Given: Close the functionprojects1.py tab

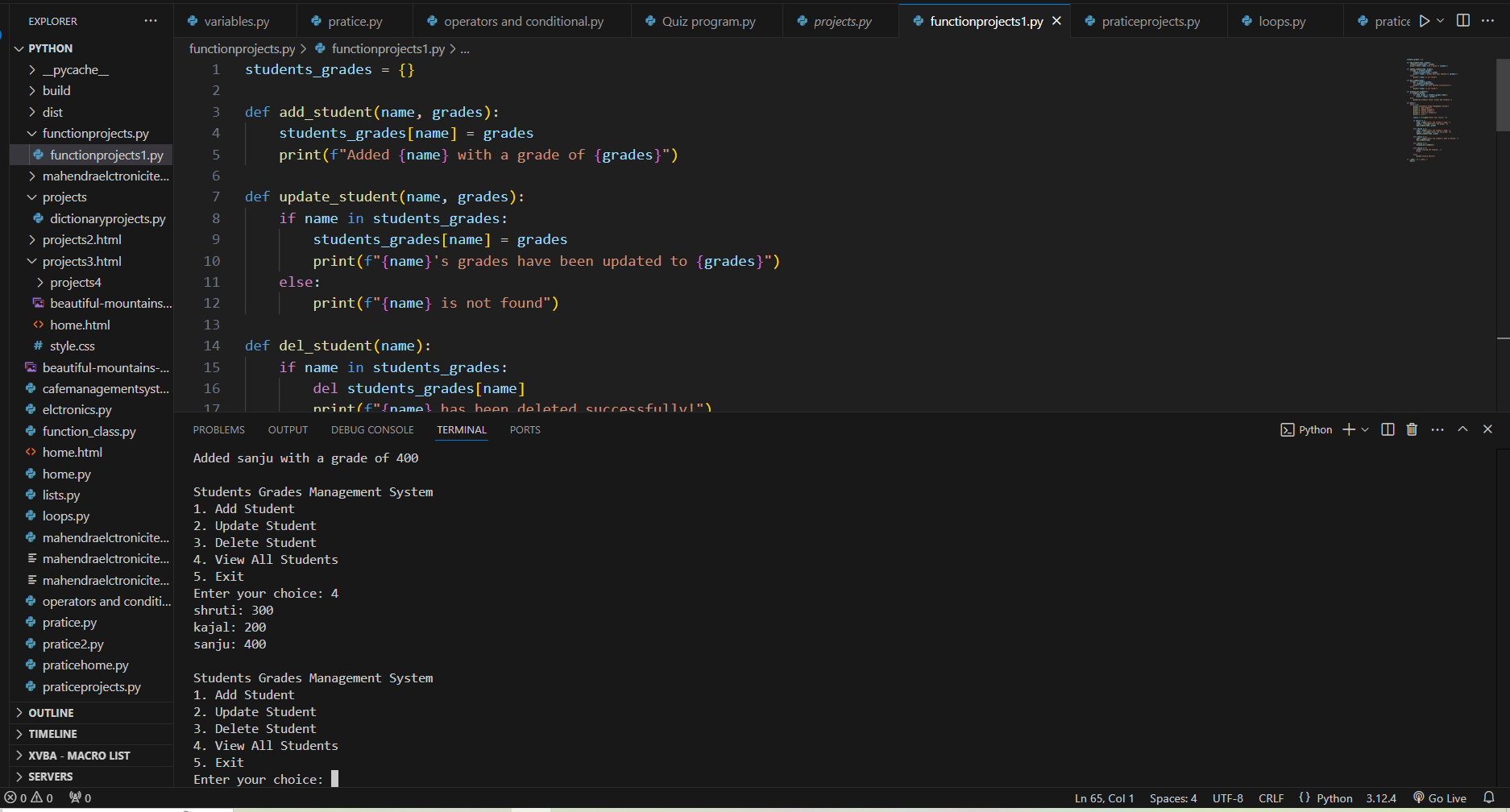Looking at the screenshot, I should pyautogui.click(x=1056, y=21).
